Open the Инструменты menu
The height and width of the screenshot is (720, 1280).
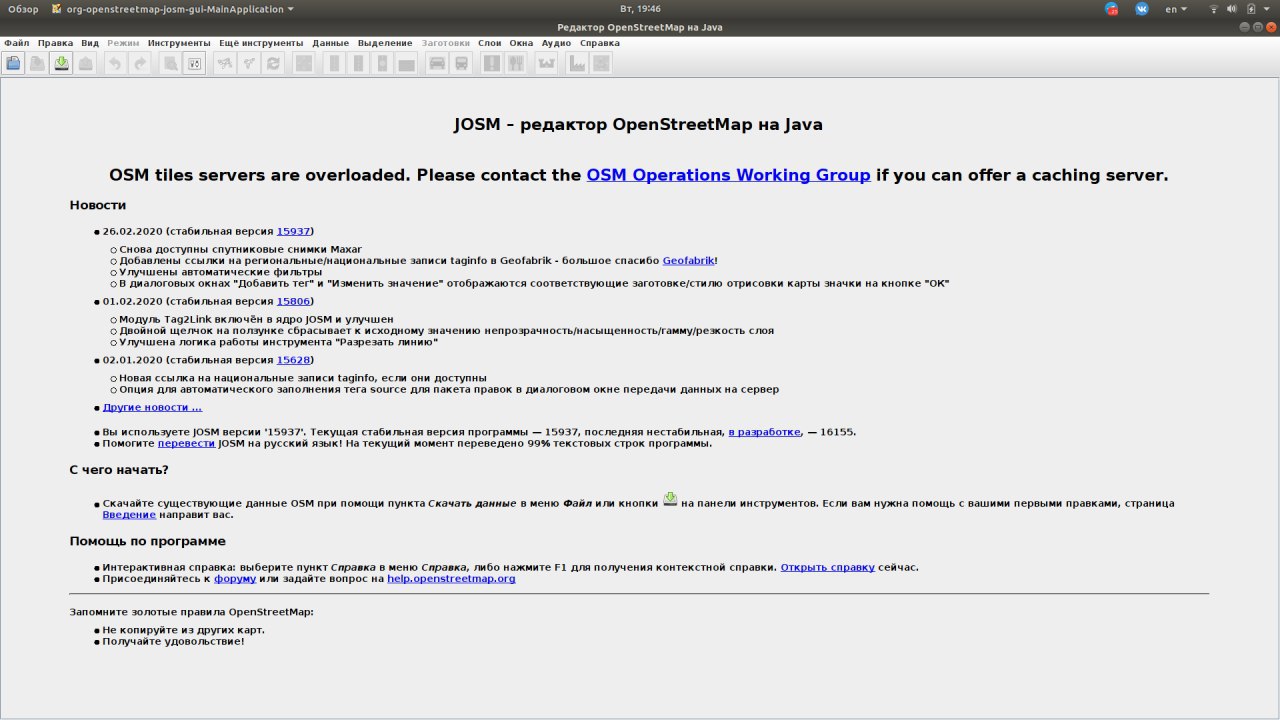point(179,43)
